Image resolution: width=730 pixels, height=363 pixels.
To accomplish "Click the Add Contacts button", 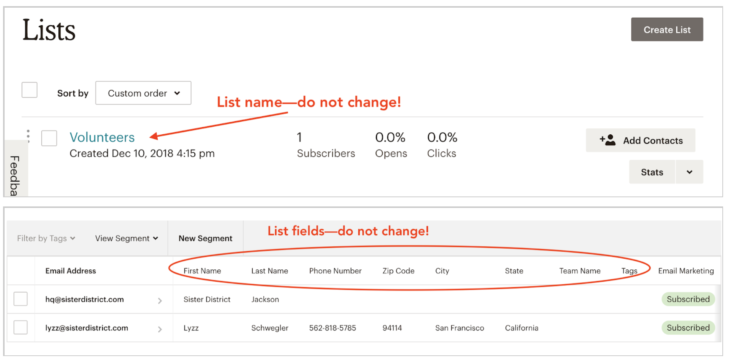I will click(641, 141).
